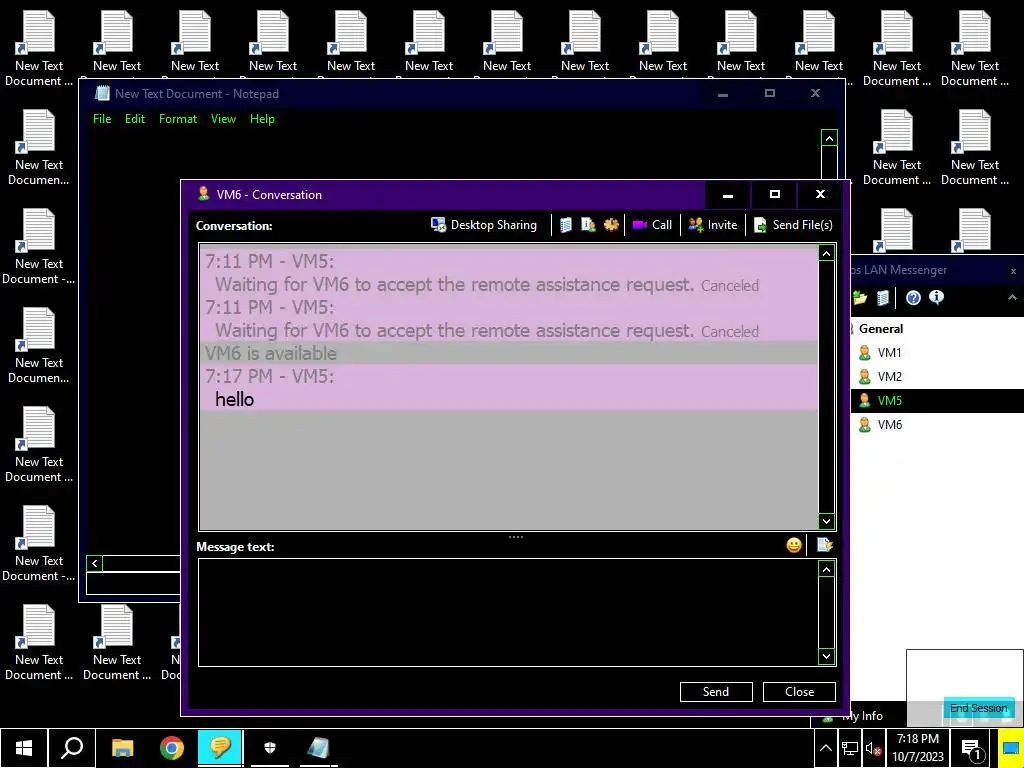Click the Notepad icon in the taskbar
The width and height of the screenshot is (1024, 768).
318,748
